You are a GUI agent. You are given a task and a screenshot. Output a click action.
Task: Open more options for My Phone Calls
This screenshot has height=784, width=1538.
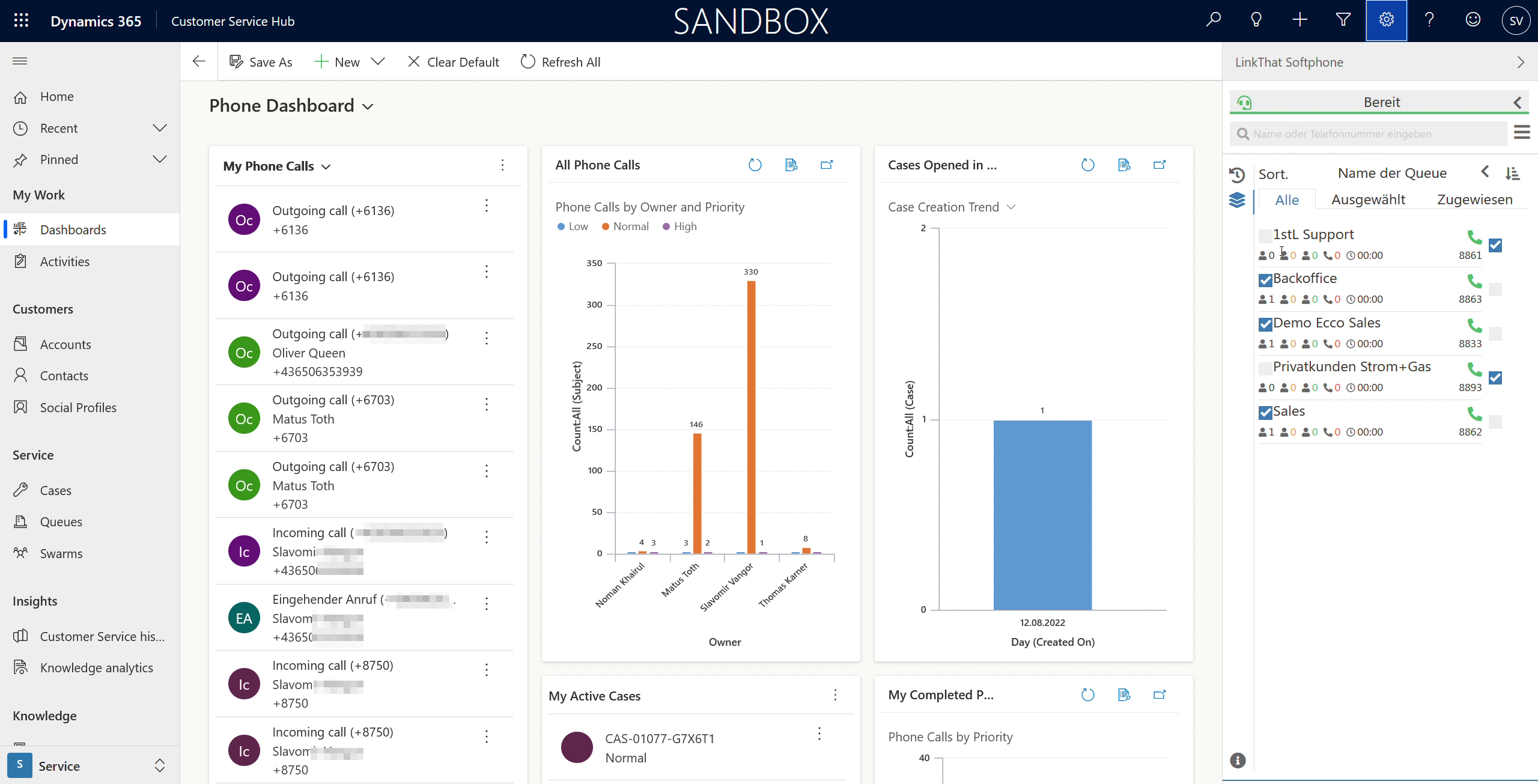coord(502,165)
